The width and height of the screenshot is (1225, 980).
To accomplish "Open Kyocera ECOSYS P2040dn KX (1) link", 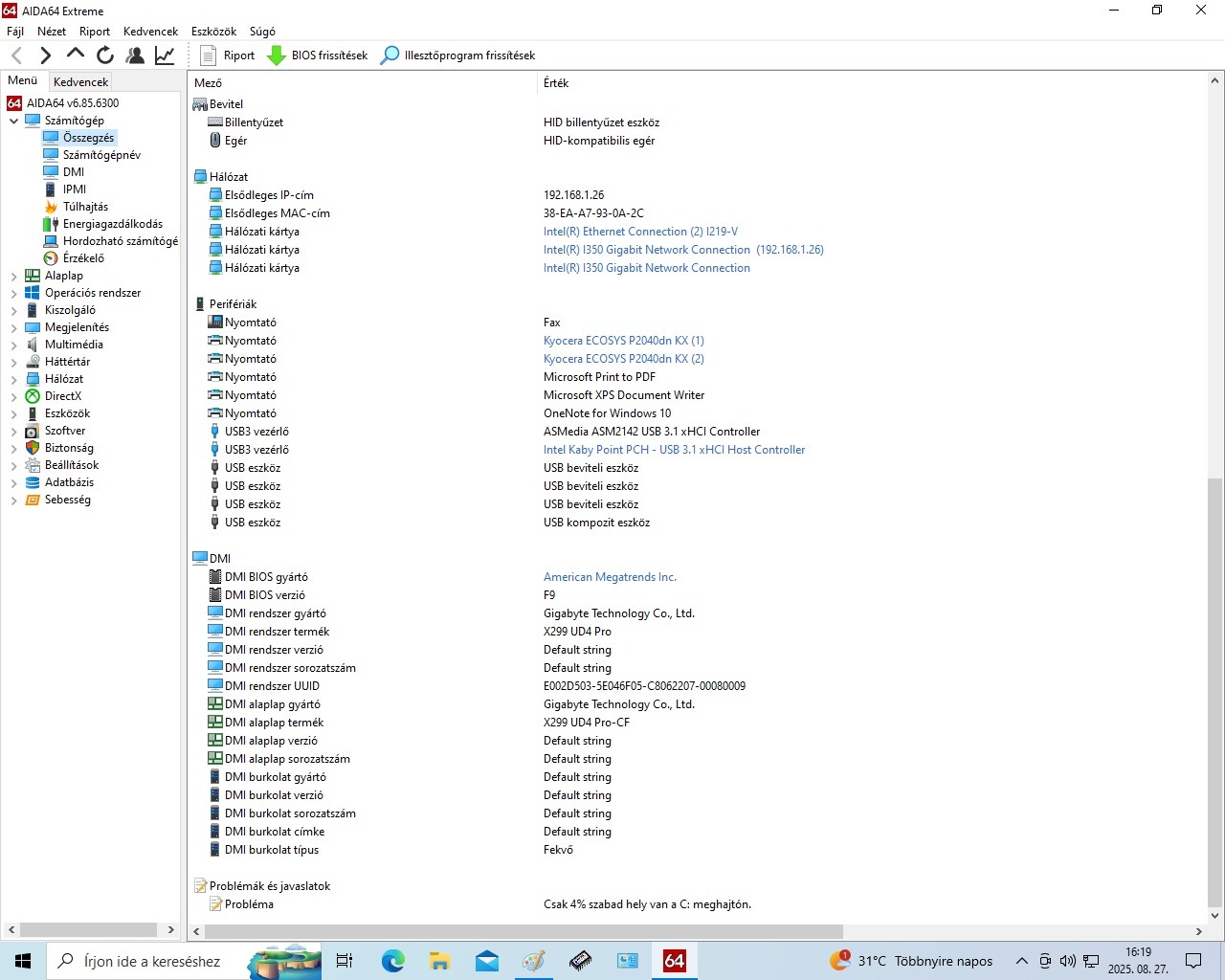I will point(624,341).
